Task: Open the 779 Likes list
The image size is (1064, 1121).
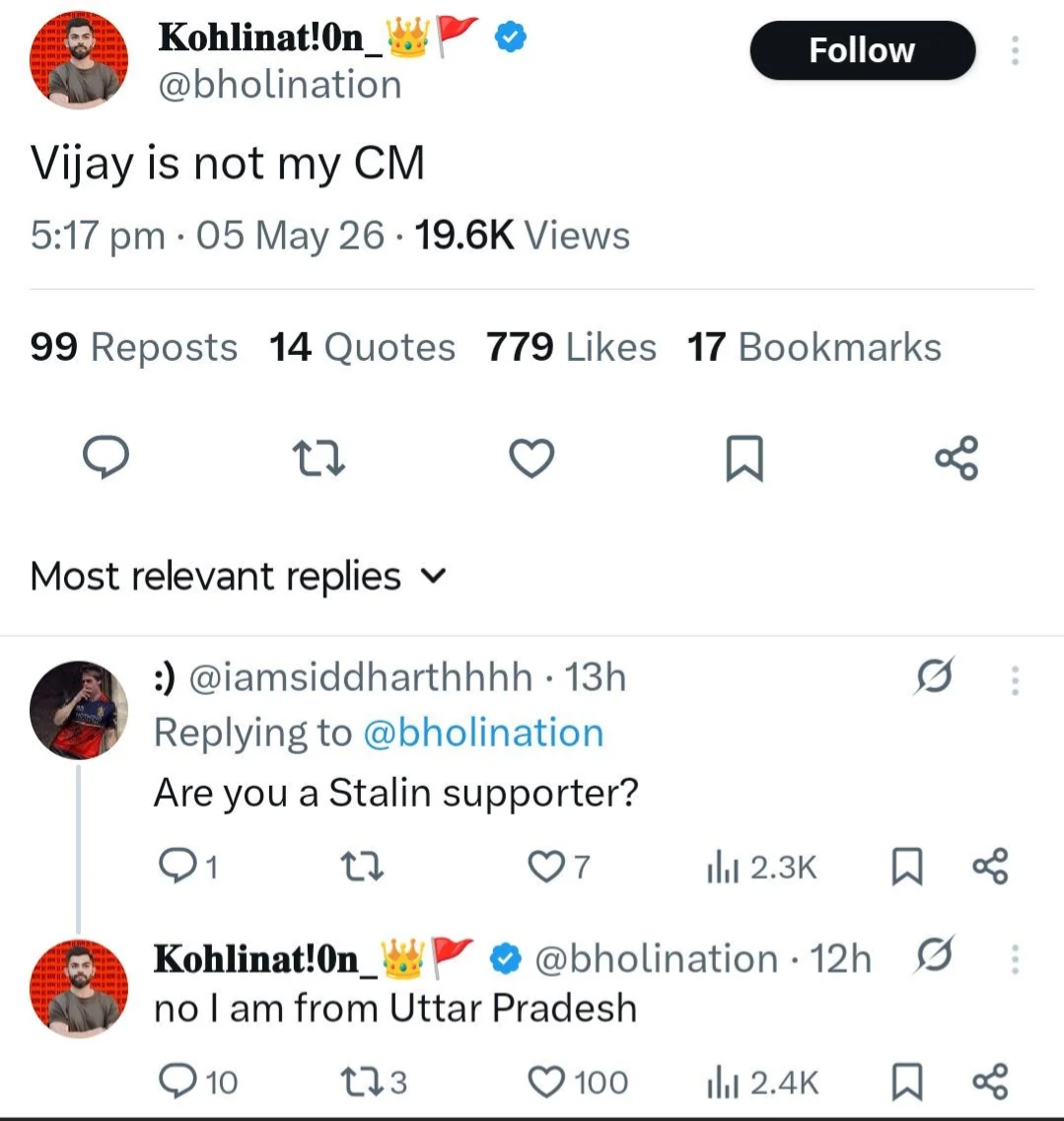Action: click(571, 347)
